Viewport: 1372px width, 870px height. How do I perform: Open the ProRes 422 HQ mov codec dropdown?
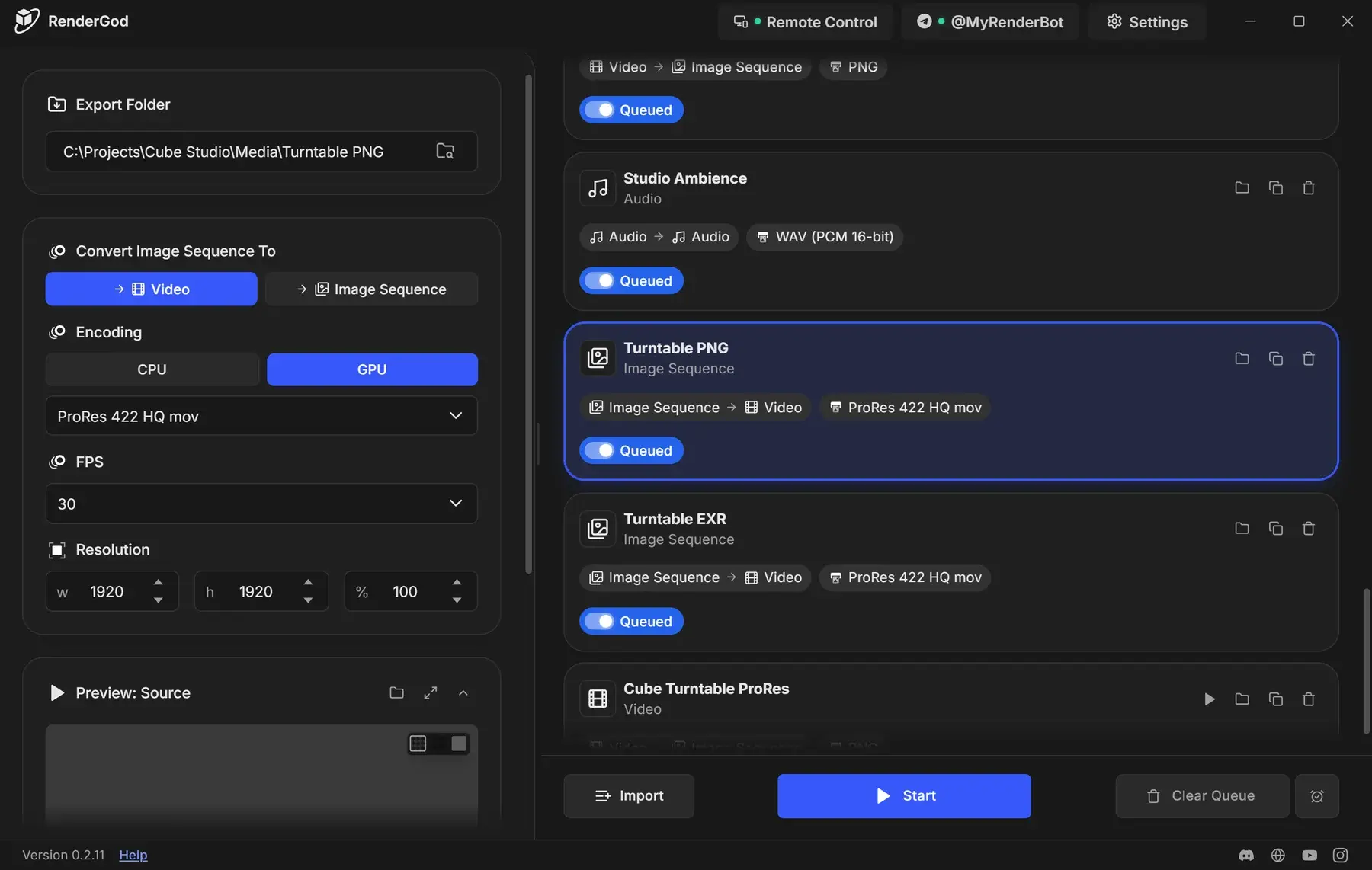261,416
